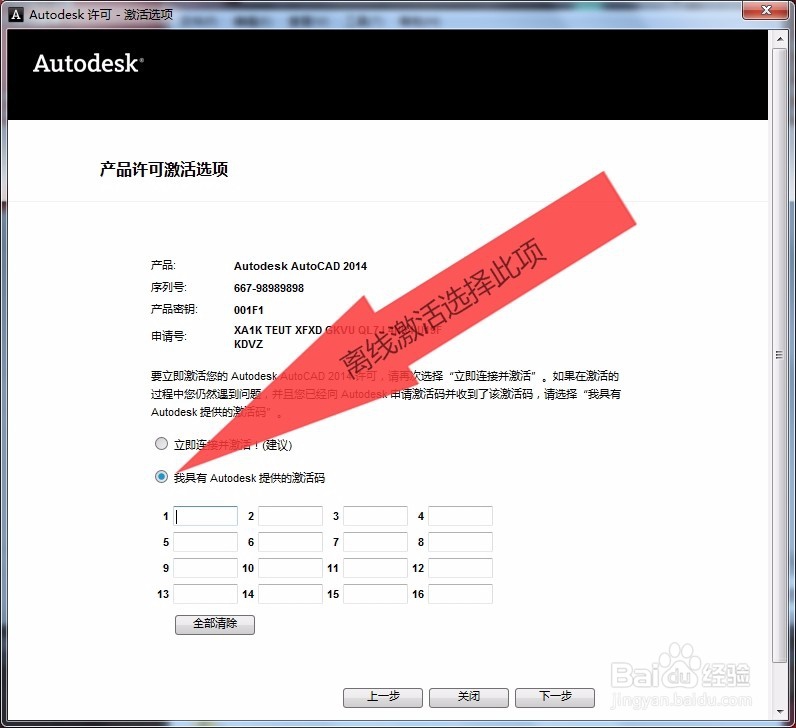Screen dimensions: 796x728
Task: Proceed with the 下一步 (Next) button
Action: coord(555,698)
